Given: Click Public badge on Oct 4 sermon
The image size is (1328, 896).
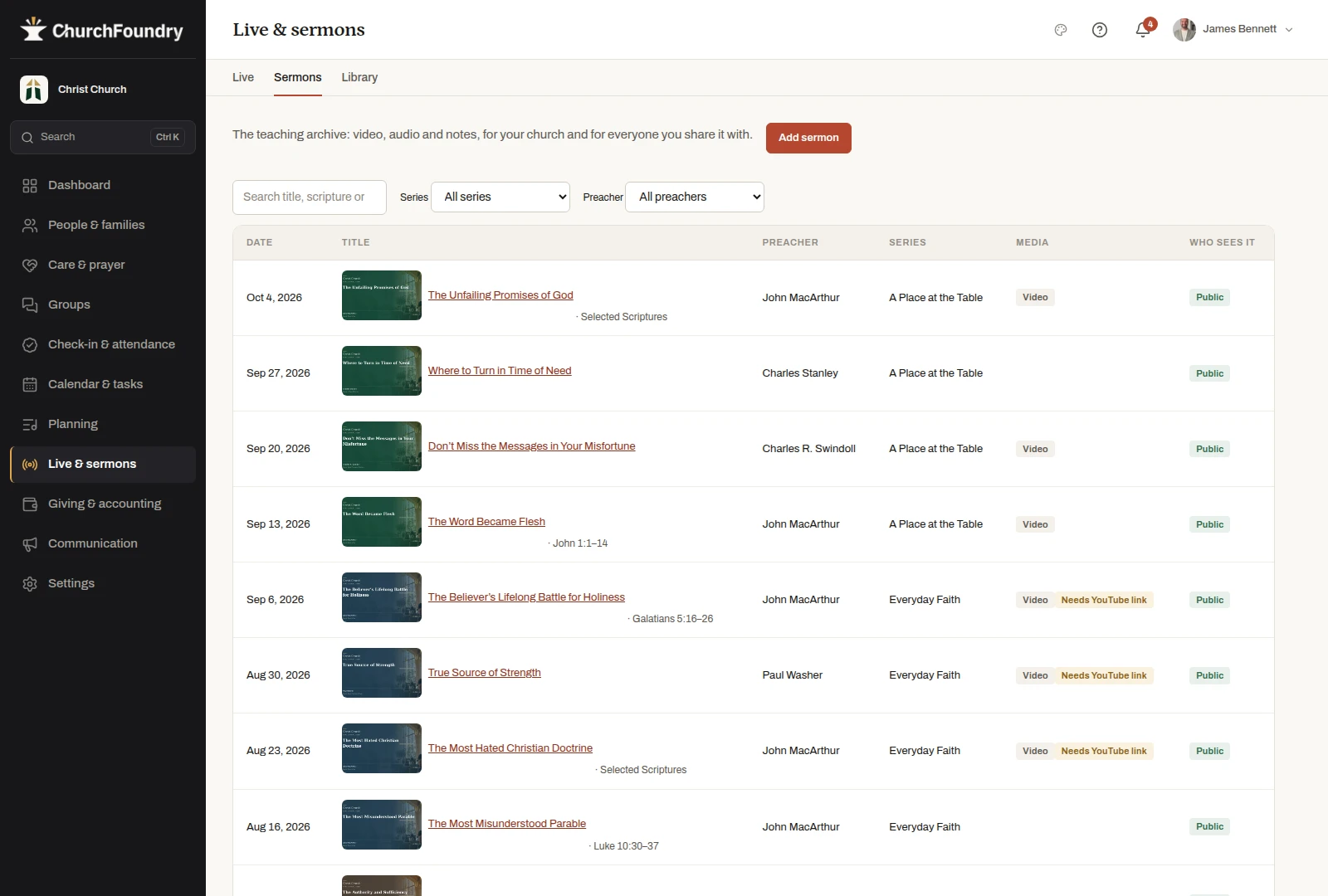Looking at the screenshot, I should coord(1209,297).
